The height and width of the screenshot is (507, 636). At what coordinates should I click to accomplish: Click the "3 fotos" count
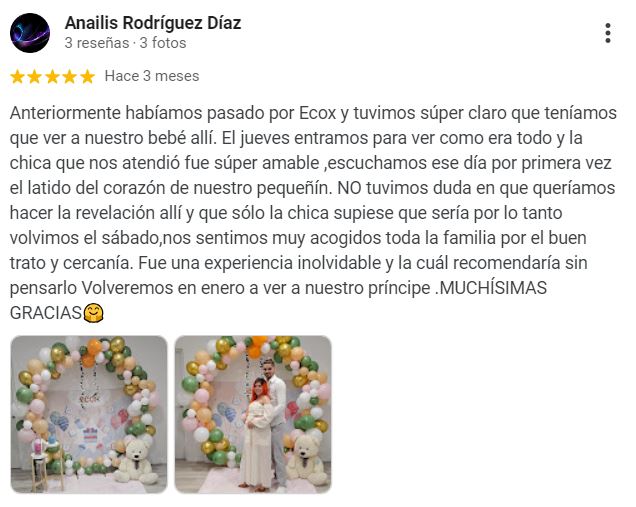[x=163, y=43]
